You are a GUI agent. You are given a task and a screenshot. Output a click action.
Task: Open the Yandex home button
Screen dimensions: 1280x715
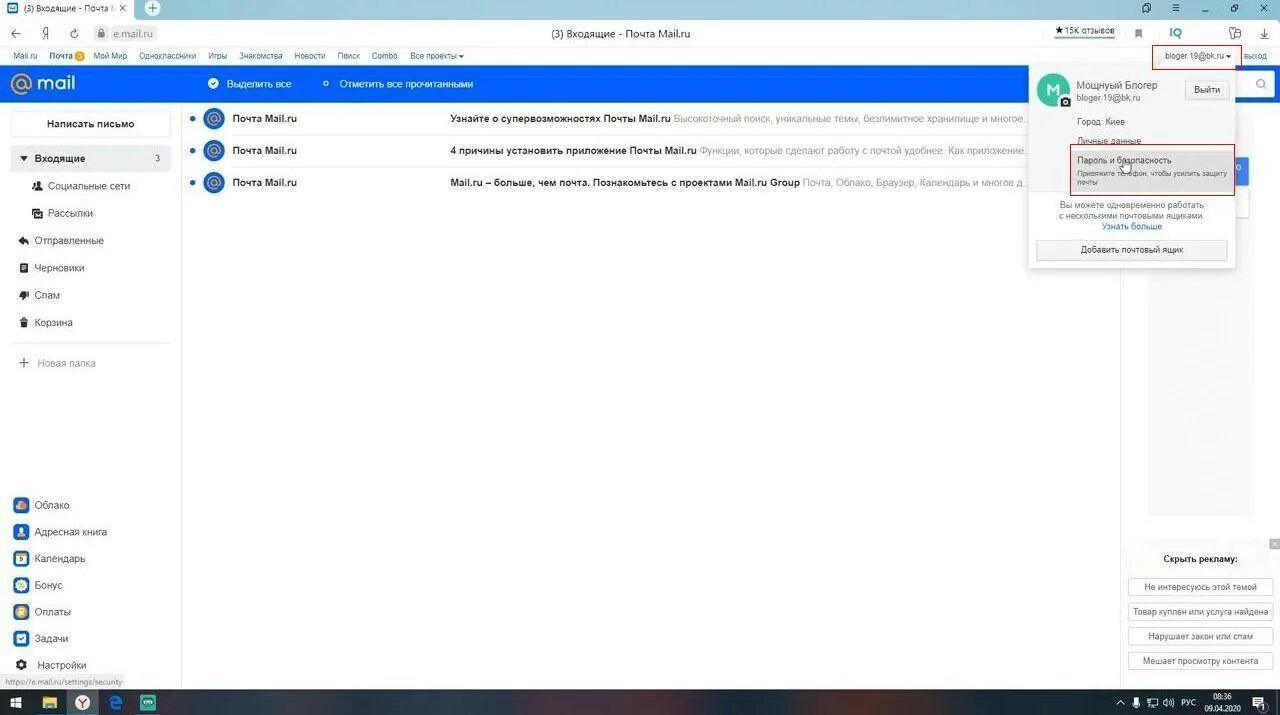45,33
